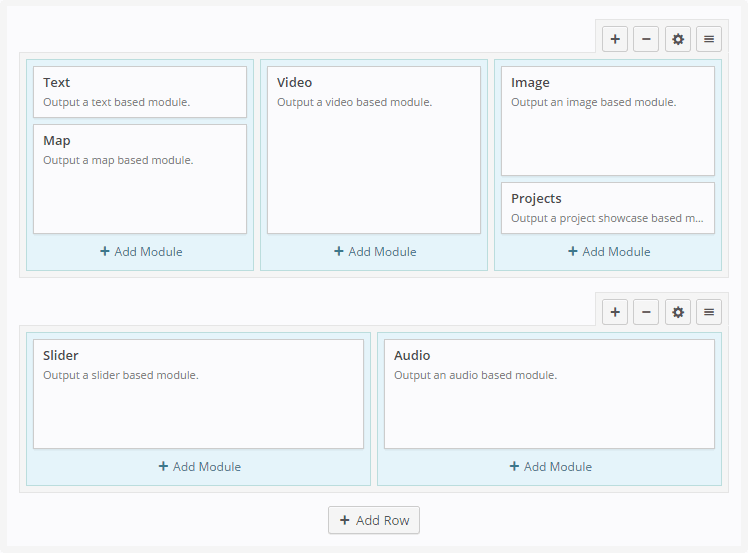Remove a column in second row with minus icon
748x553 pixels.
[646, 312]
